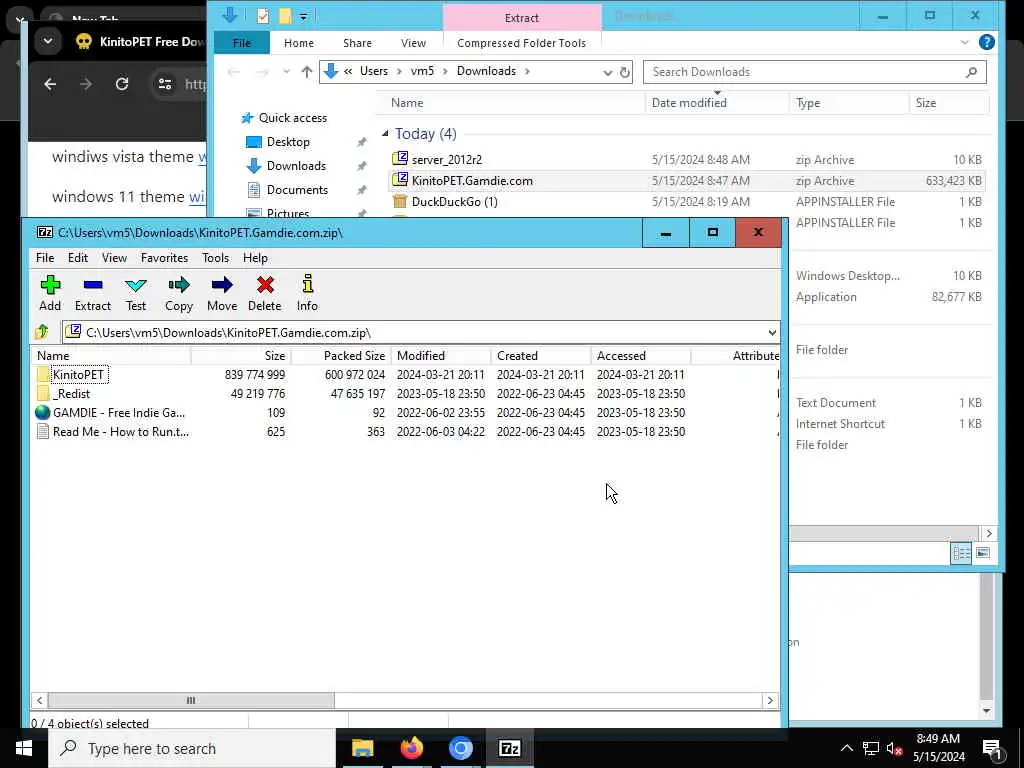Click the Explorer horizontal scroll right arrow

tap(989, 533)
